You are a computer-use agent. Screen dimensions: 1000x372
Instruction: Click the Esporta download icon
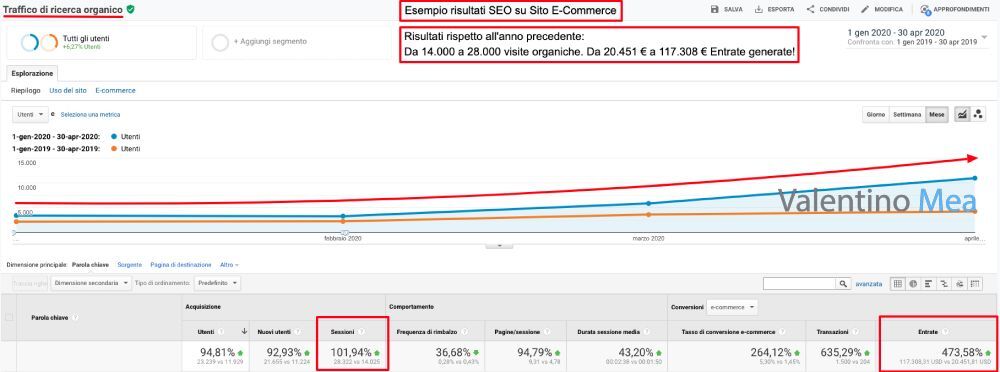coord(759,10)
